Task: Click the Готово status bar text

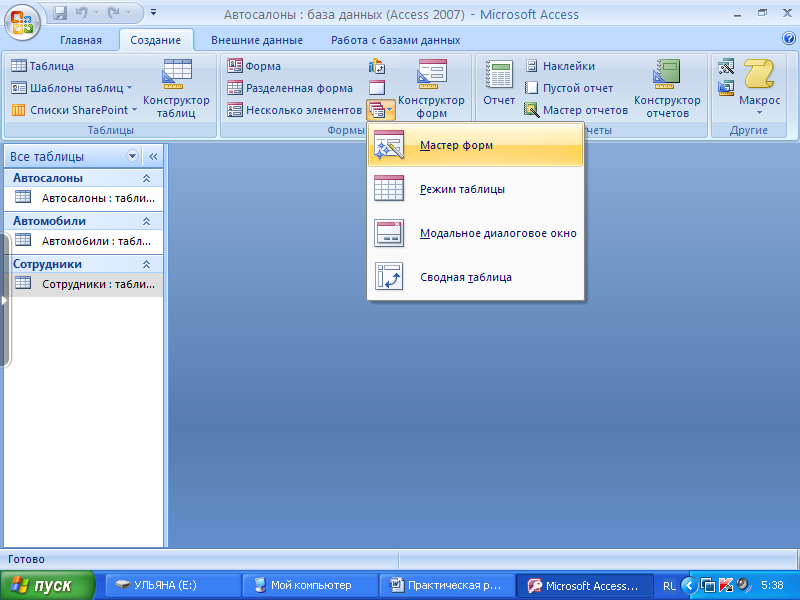Action: click(x=27, y=559)
